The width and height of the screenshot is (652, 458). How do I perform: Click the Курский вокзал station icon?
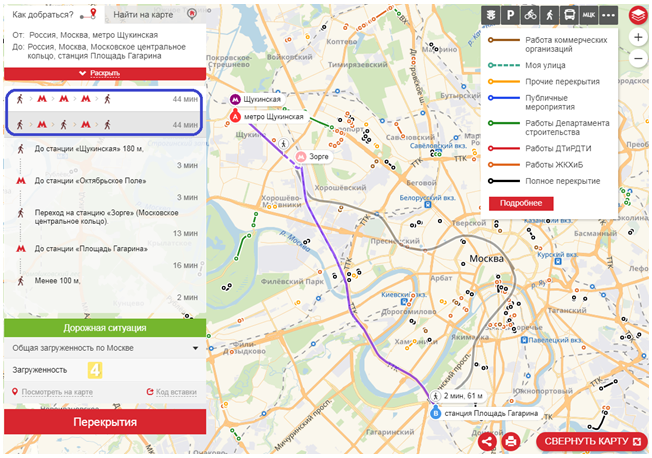pyautogui.click(x=558, y=261)
